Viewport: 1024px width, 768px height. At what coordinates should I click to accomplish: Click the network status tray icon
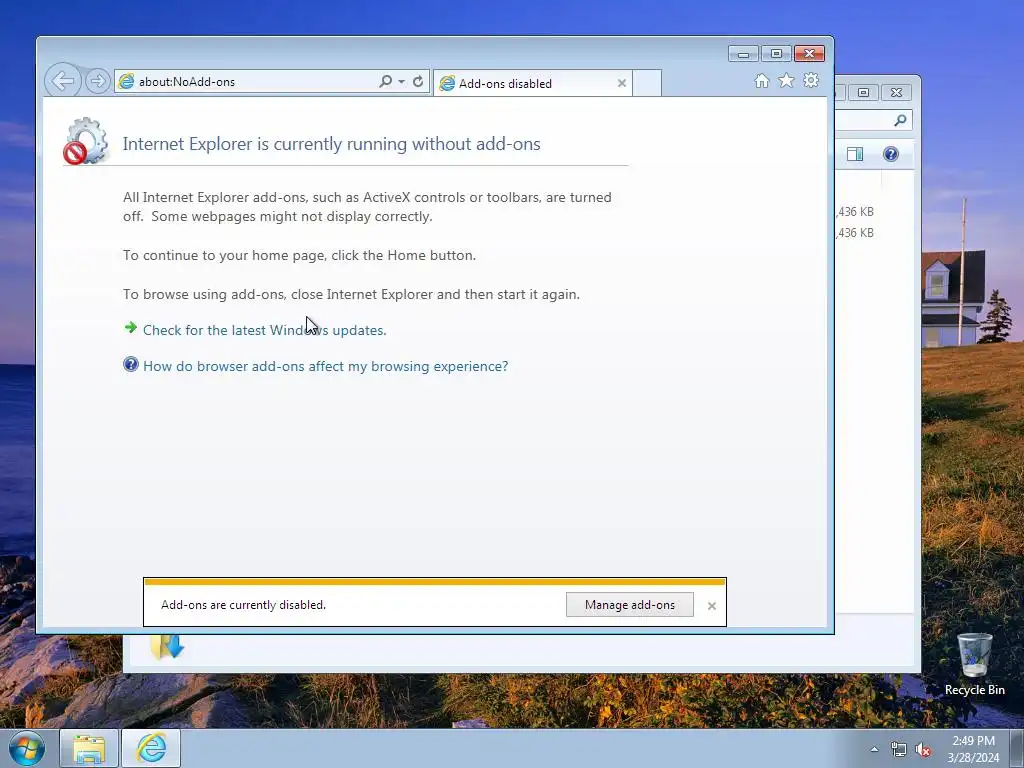tap(899, 749)
